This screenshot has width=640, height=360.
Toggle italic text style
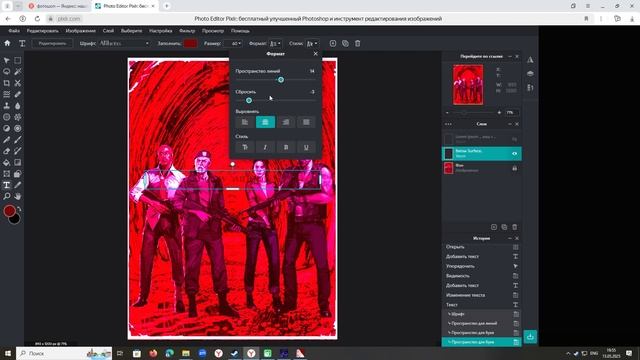265,147
